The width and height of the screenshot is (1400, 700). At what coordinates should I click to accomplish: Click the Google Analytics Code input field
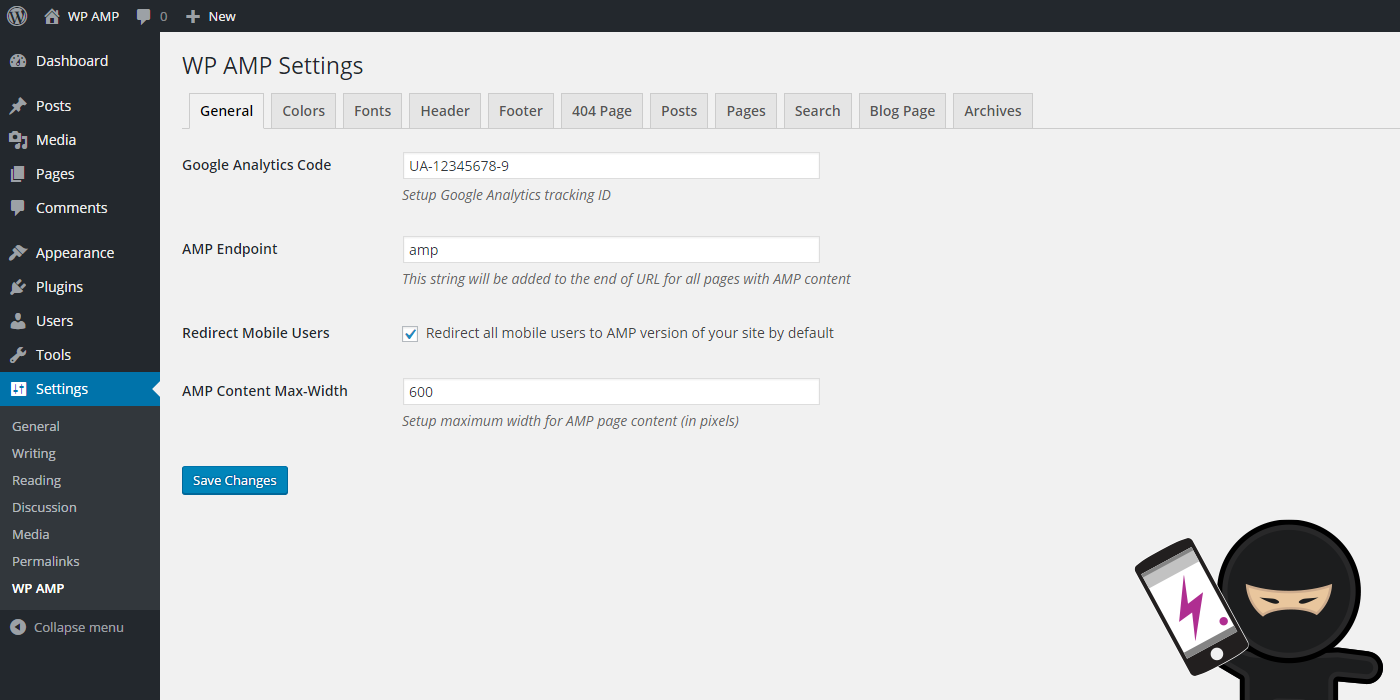point(610,165)
